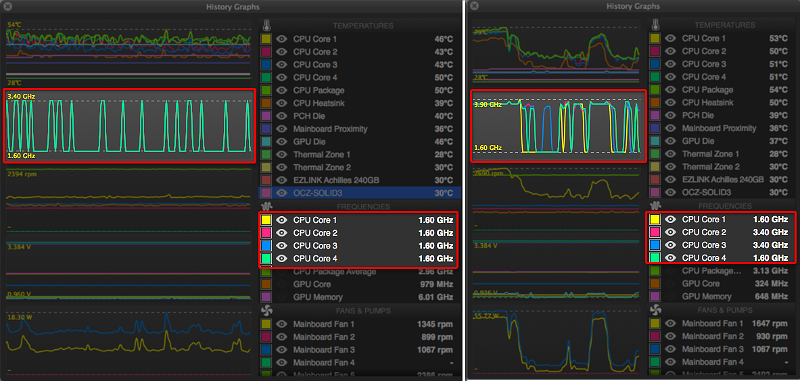Click the 18.30 W power graph in left window
800x381 pixels.
[x=129, y=342]
